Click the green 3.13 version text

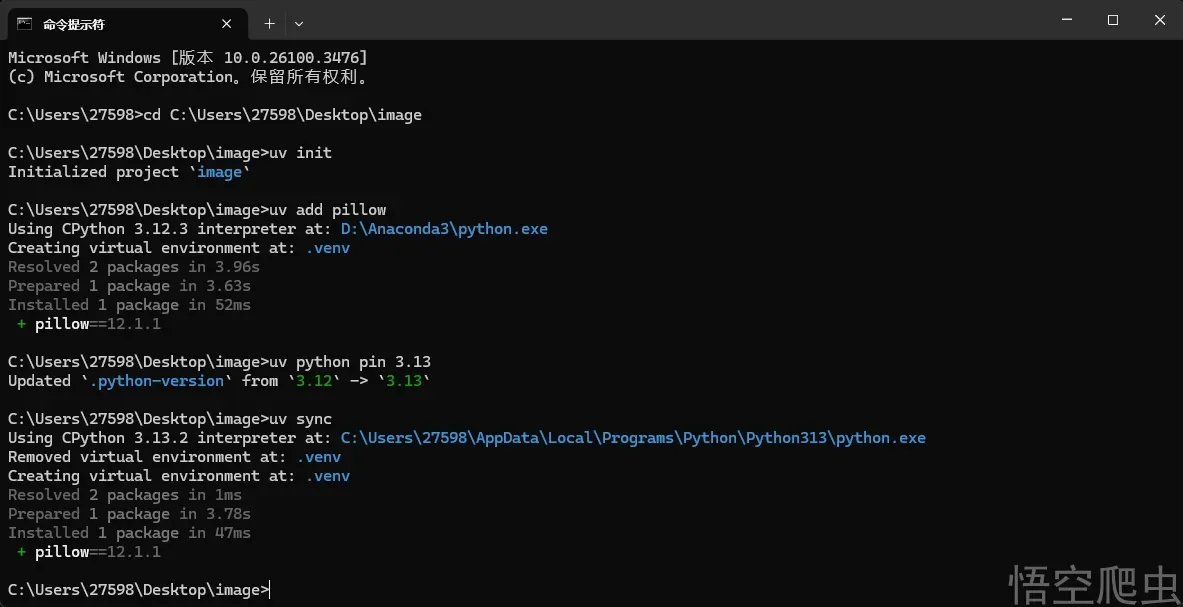pyautogui.click(x=404, y=381)
